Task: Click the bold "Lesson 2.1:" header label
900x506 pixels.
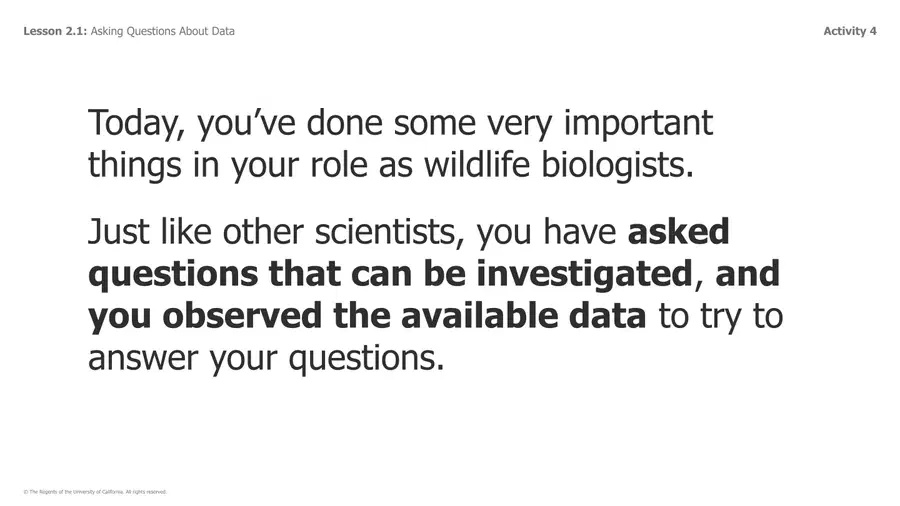Action: [55, 31]
